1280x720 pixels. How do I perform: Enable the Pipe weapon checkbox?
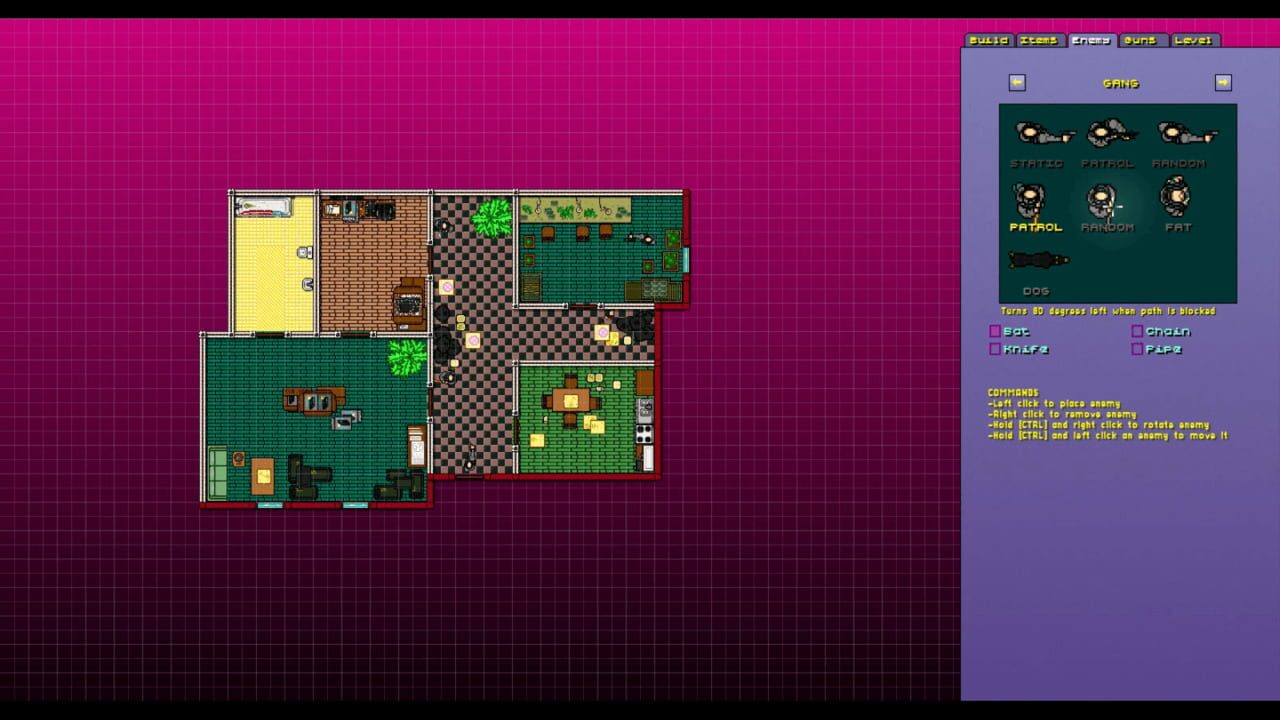(x=1137, y=349)
